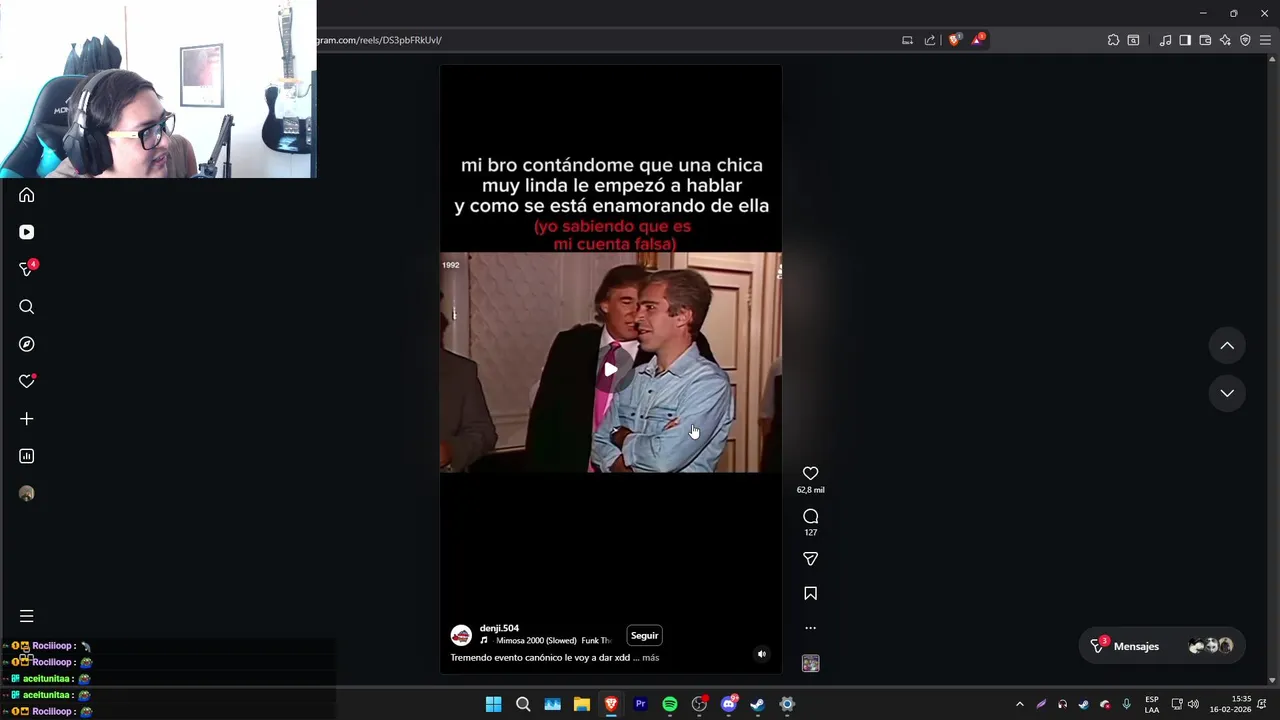Open the browser Extensions puzzle icon
The width and height of the screenshot is (1280, 720).
point(1113,40)
